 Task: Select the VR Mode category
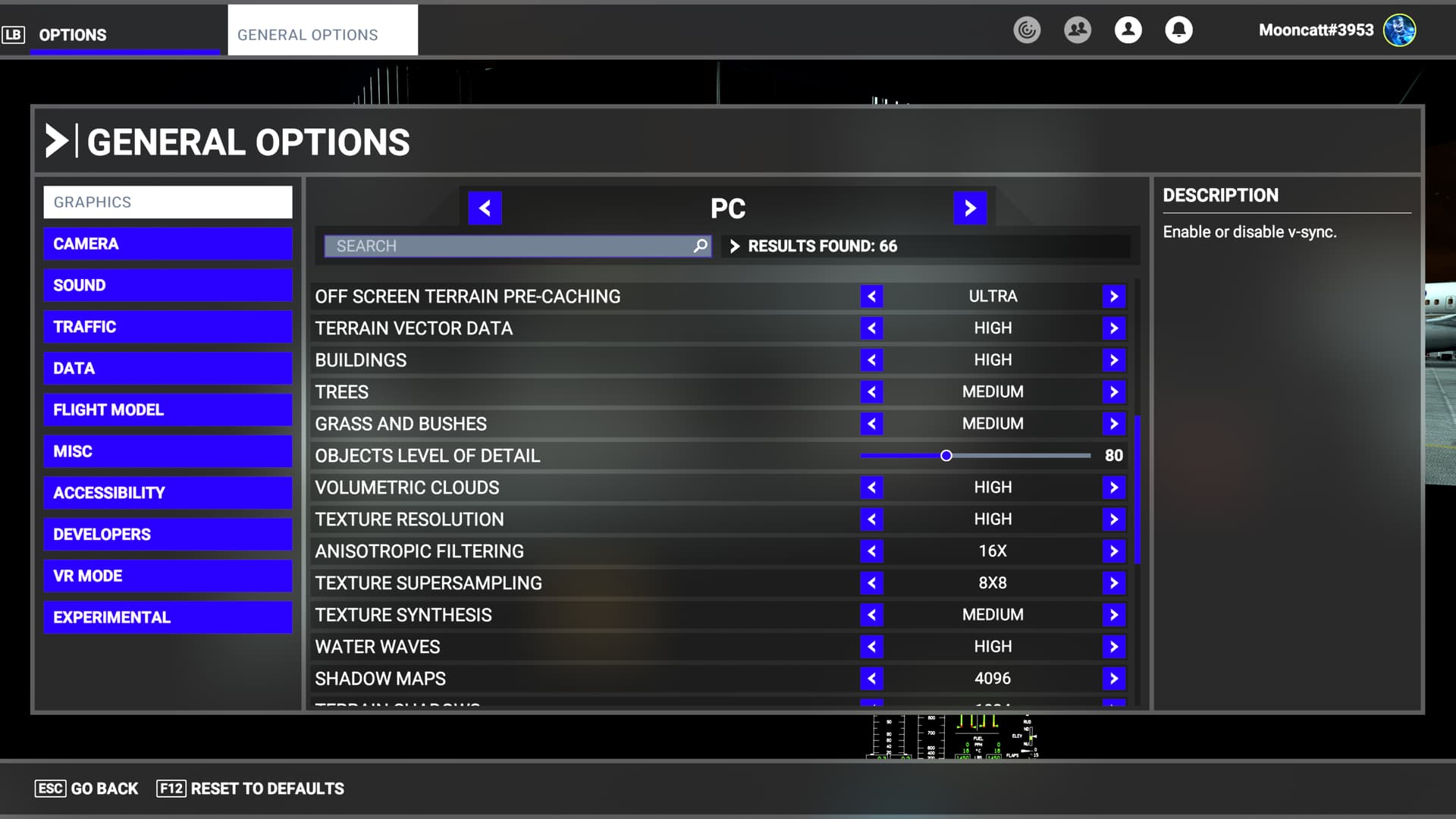click(168, 576)
